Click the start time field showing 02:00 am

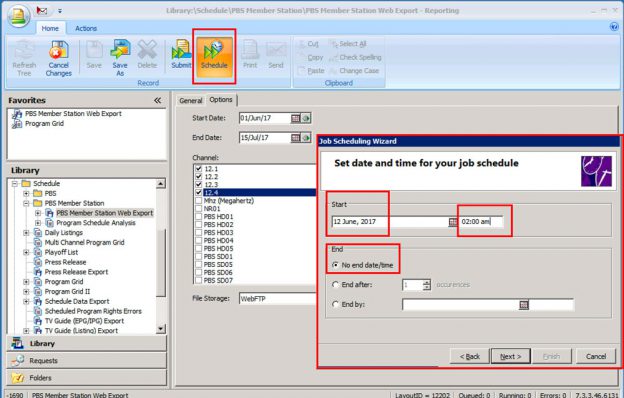pos(482,222)
